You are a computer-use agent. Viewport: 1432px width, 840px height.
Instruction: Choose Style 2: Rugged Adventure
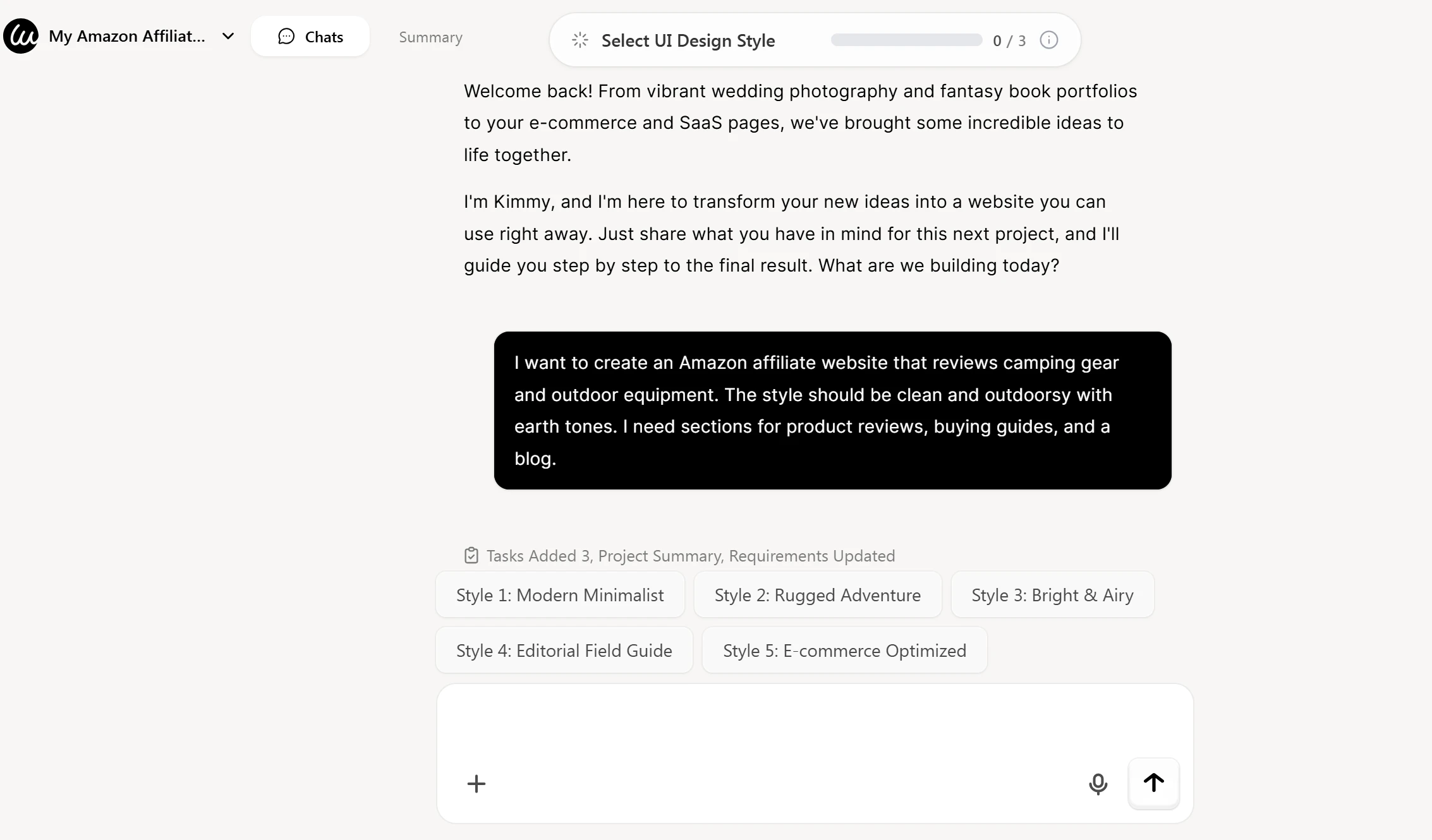818,595
